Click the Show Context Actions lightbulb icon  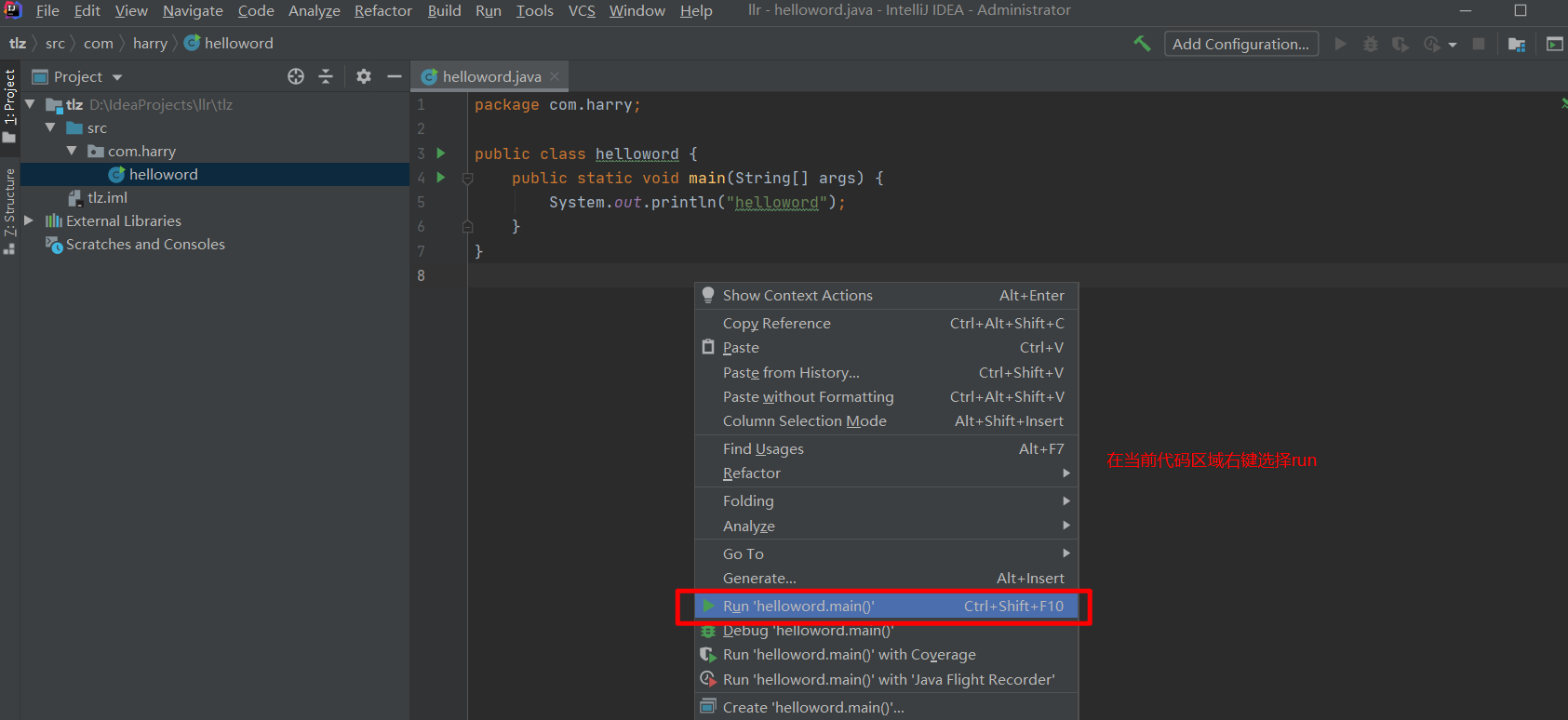coord(708,295)
